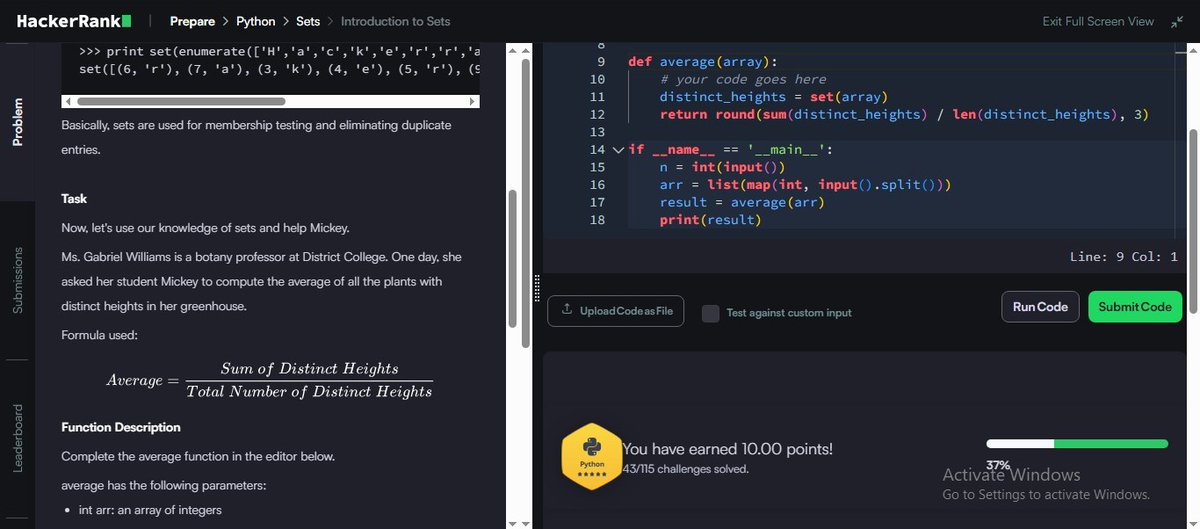Click the line number 16 in gutter

click(597, 185)
